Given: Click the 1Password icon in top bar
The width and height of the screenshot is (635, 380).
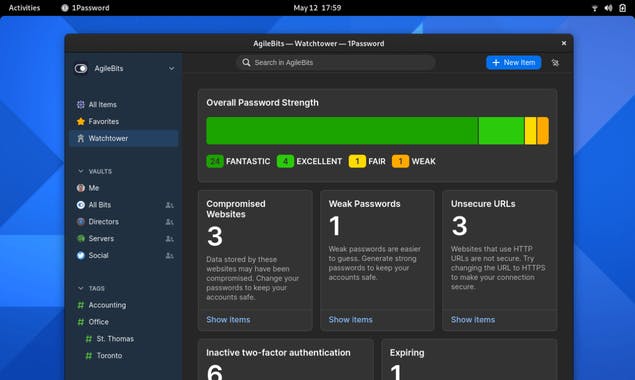Looking at the screenshot, I should [x=64, y=8].
